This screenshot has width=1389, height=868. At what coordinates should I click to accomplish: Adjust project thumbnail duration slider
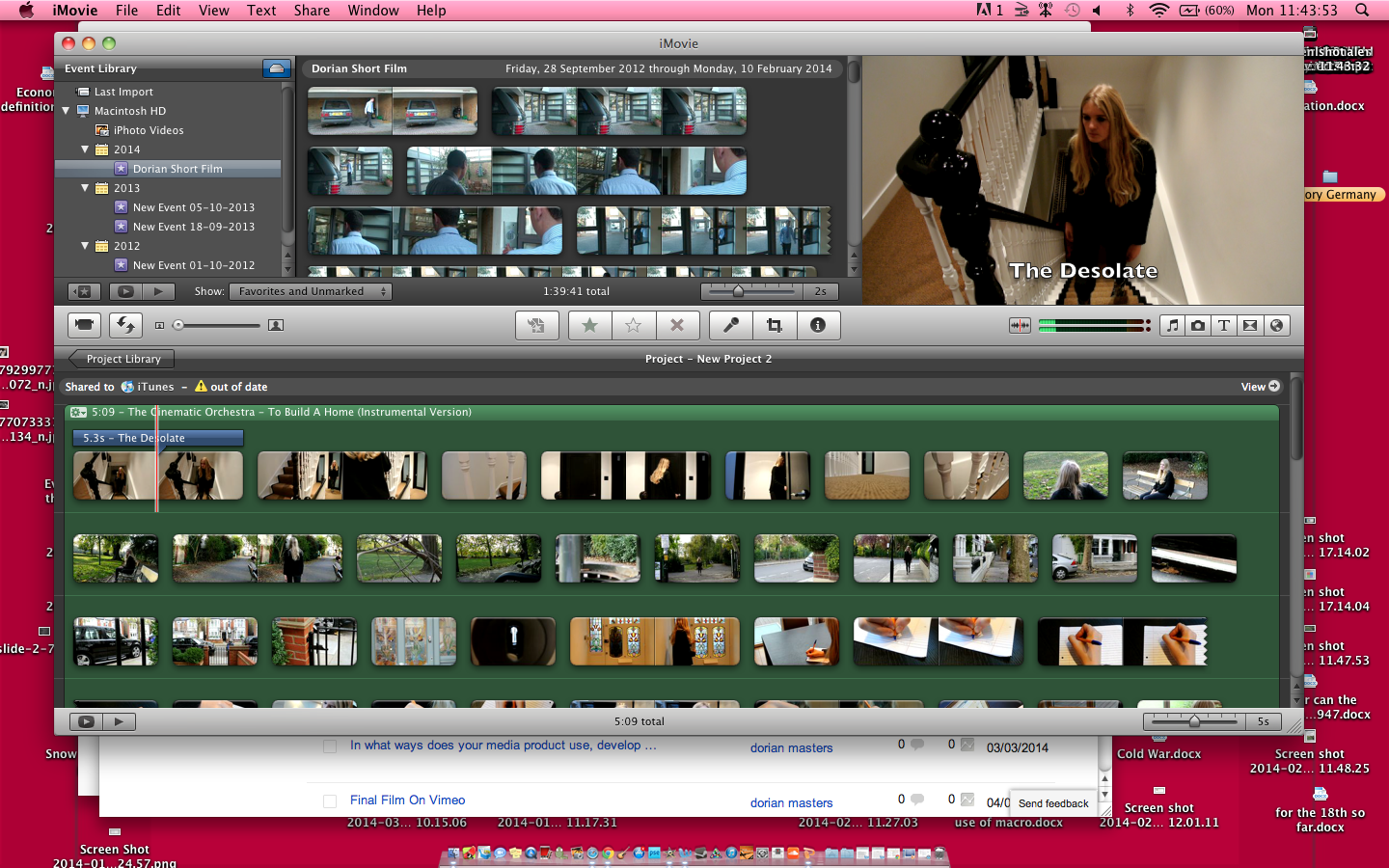[x=1195, y=720]
